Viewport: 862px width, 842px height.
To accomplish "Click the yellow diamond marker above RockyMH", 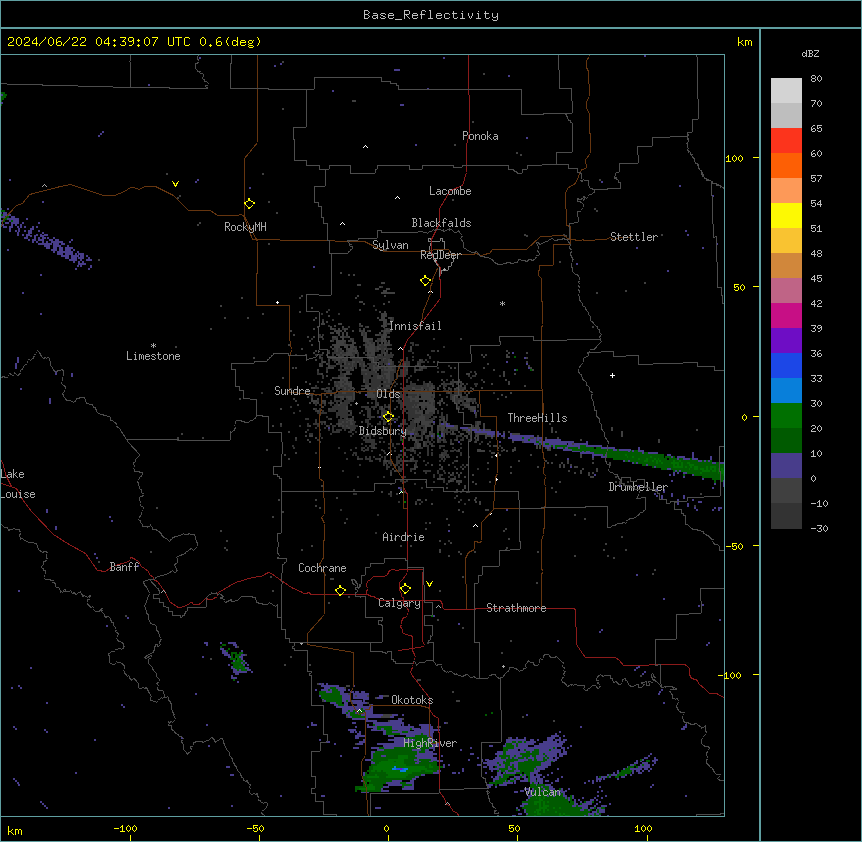I will point(249,204).
